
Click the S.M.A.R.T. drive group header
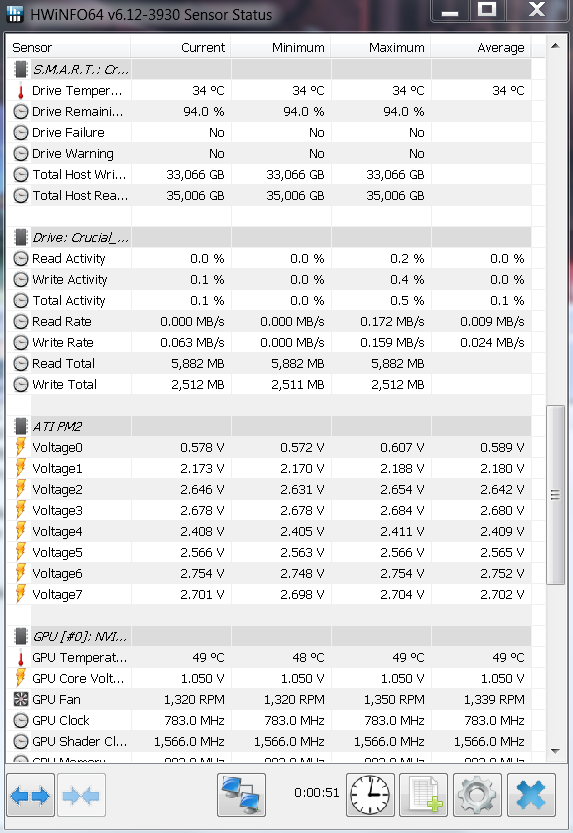269,69
